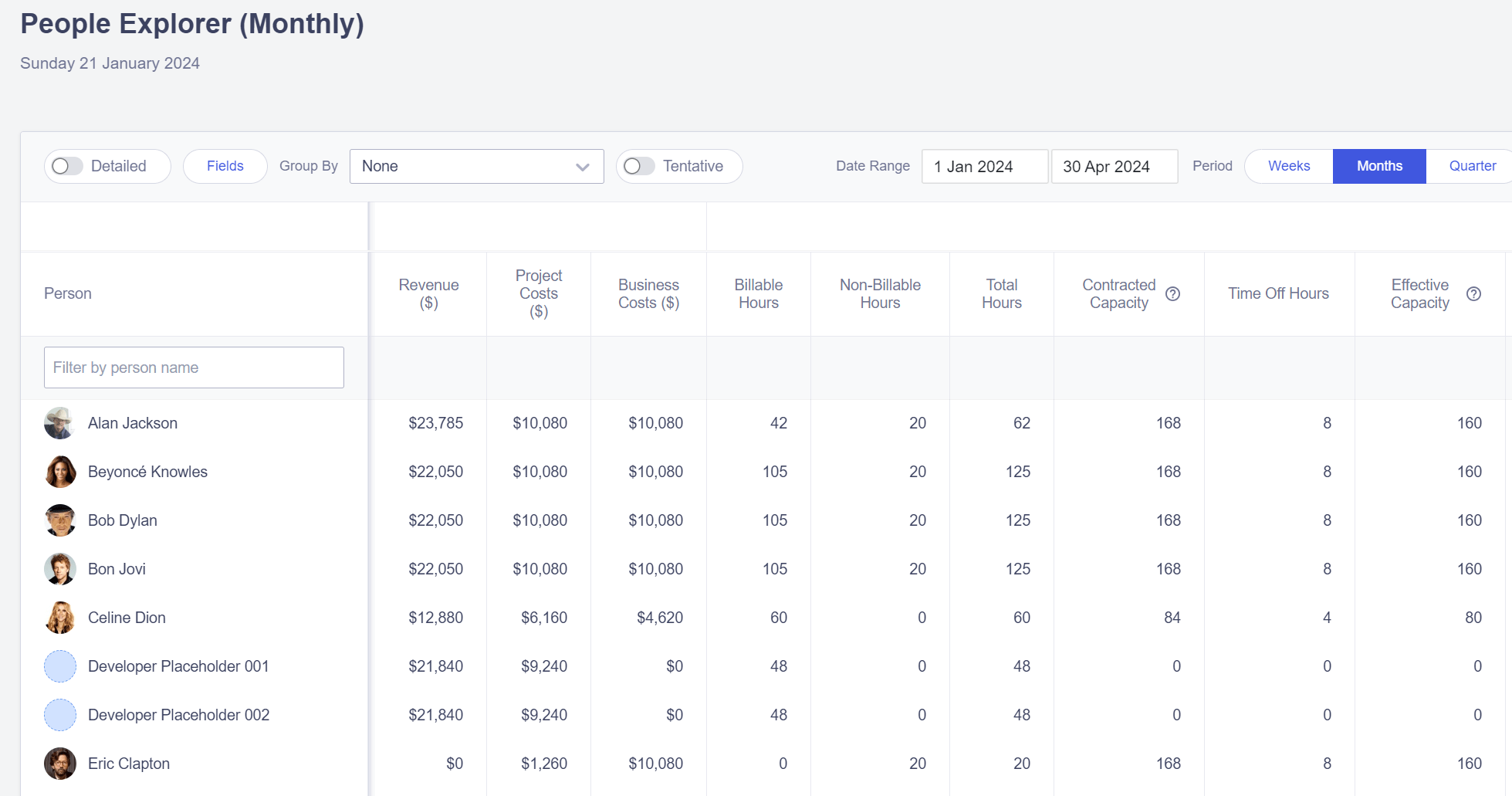The image size is (1512, 796).
Task: Open Eric Clapton's name link
Action: point(129,764)
